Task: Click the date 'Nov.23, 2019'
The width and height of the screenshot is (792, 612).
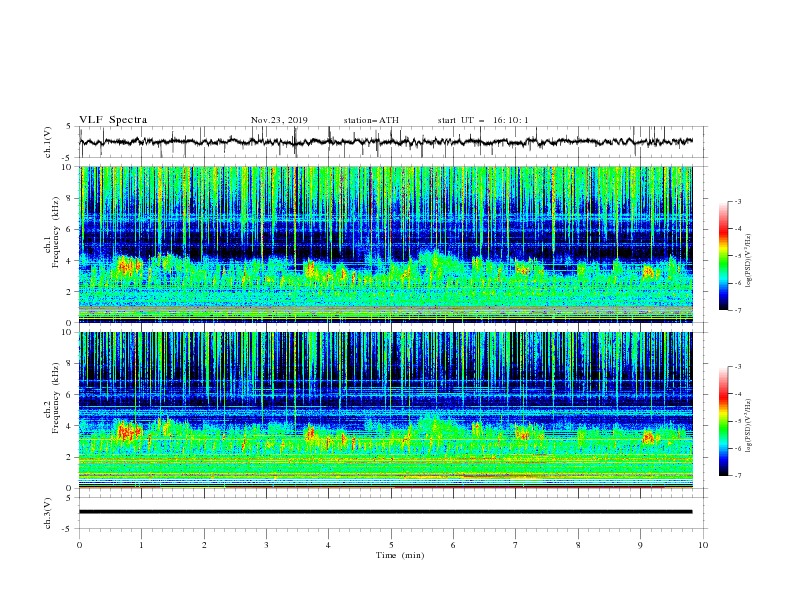Action: 279,120
